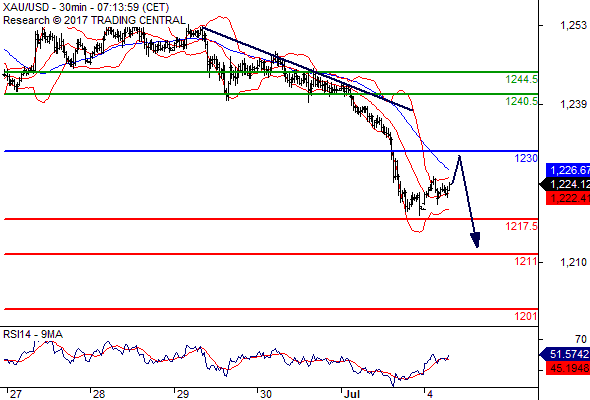Click the RSI 70 level label
The height and width of the screenshot is (400, 590).
(x=581, y=339)
